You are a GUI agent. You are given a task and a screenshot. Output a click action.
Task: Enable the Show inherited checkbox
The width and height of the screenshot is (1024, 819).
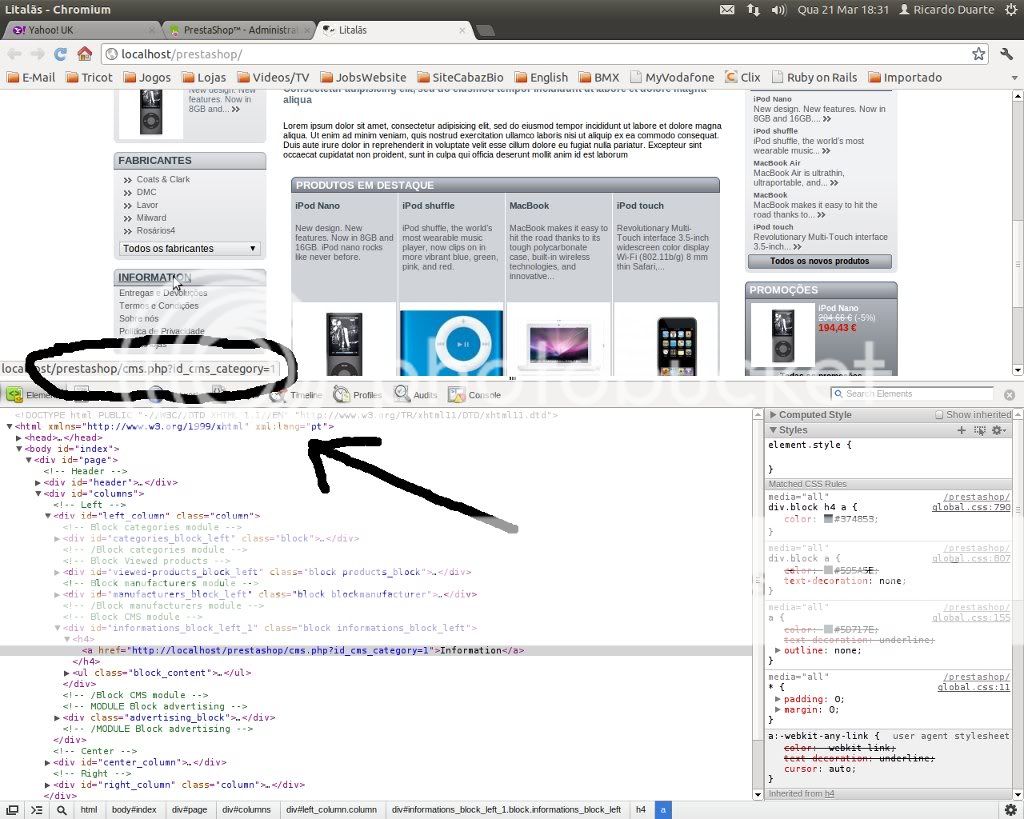coord(939,415)
